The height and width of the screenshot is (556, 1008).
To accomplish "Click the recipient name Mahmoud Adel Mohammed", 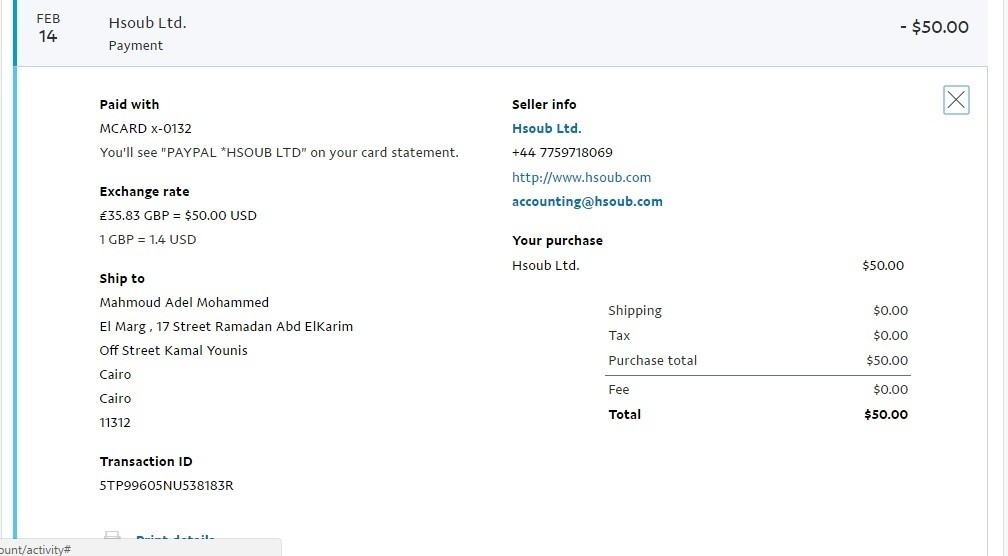I will coord(184,303).
